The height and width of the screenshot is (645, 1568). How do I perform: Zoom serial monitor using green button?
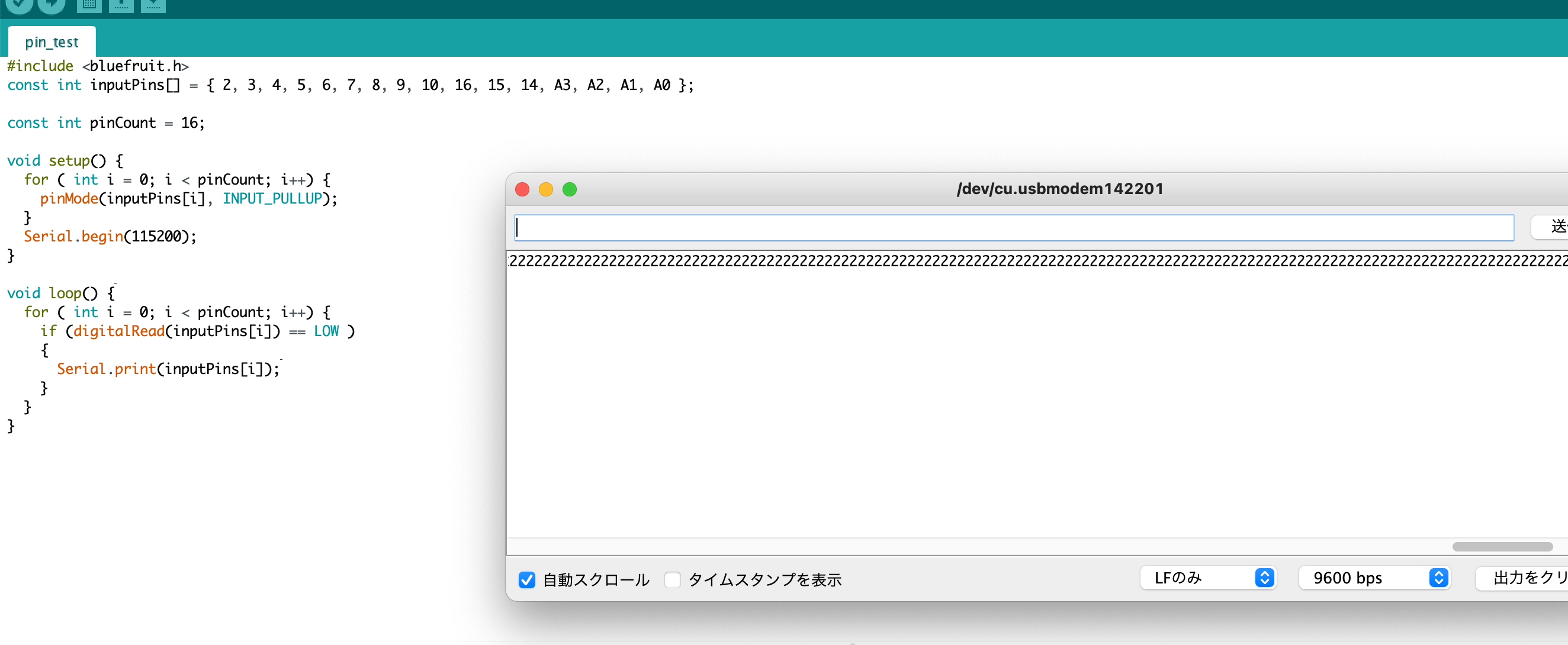point(569,189)
